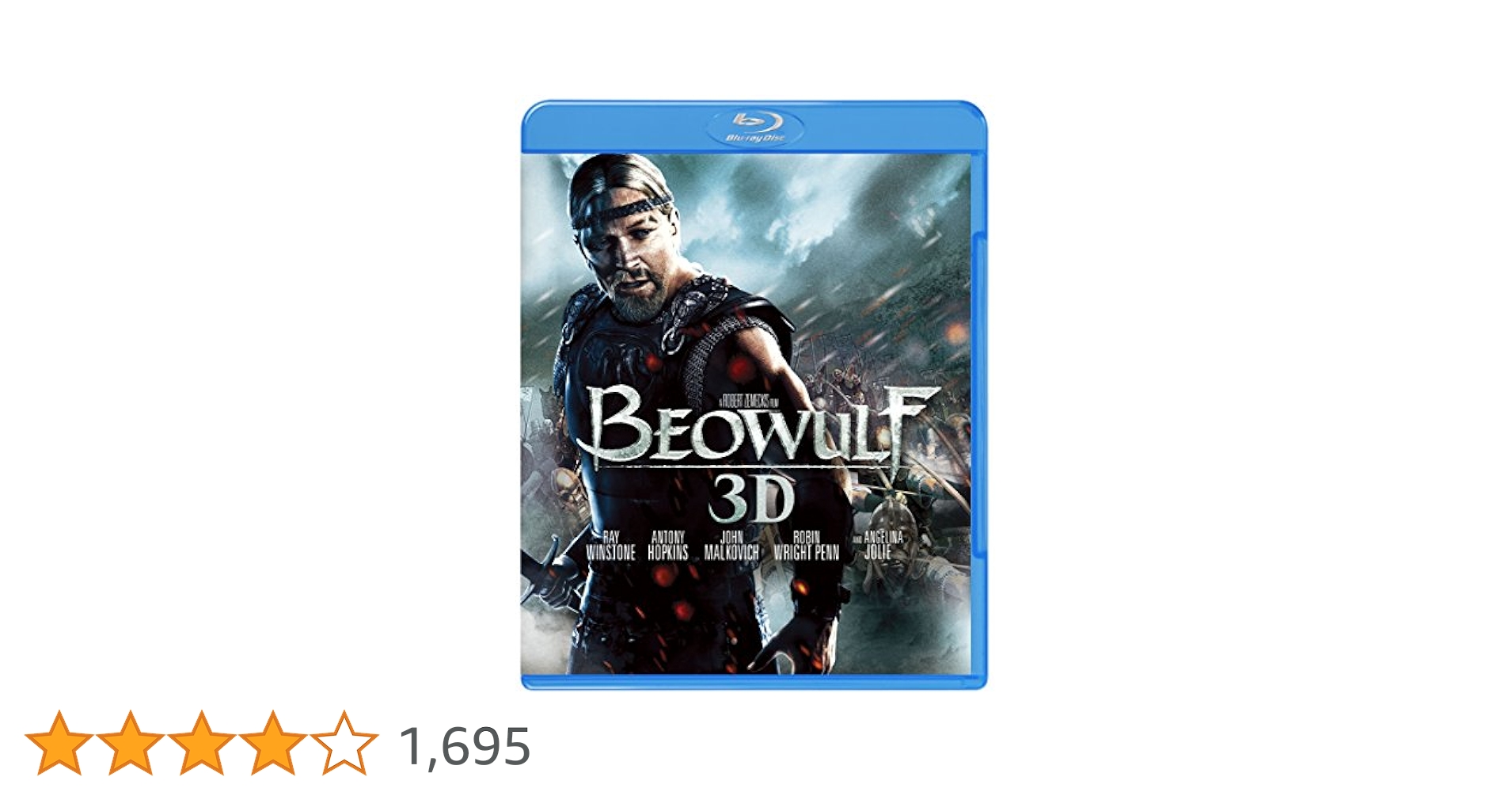This screenshot has height=792, width=1512.
Task: Click the empty fifth rating star
Action: click(344, 743)
